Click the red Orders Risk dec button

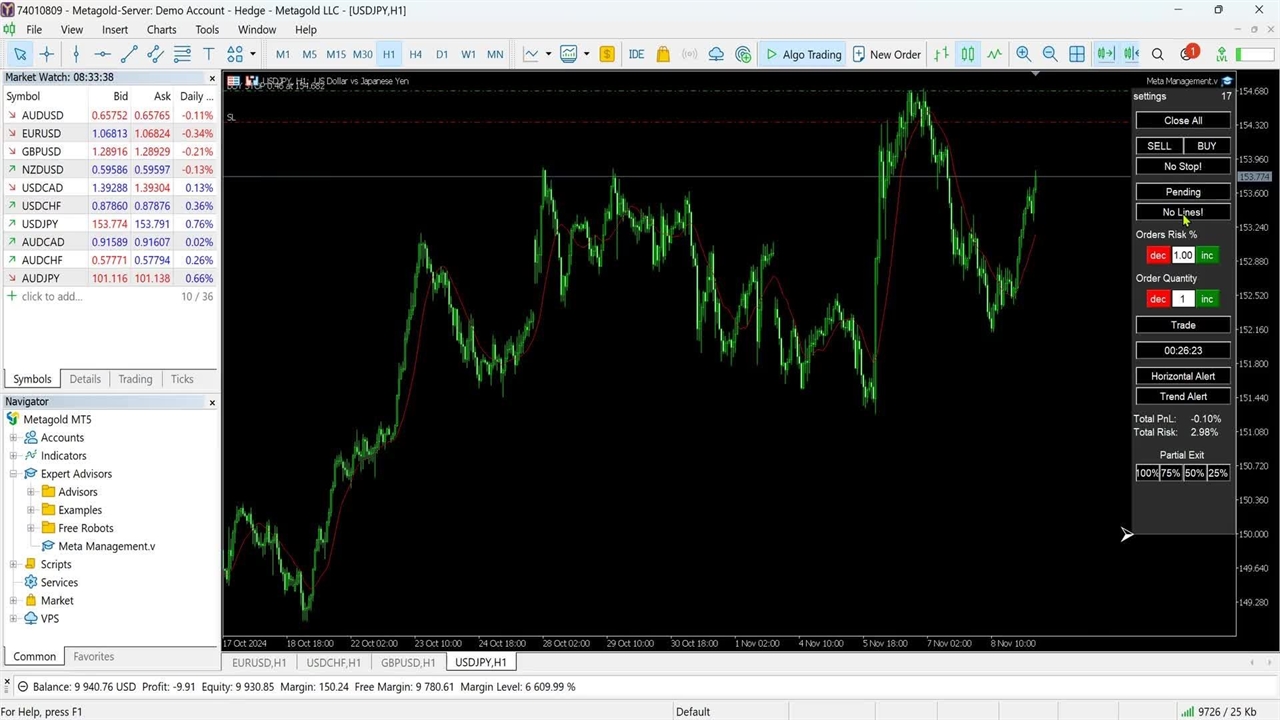coord(1157,255)
